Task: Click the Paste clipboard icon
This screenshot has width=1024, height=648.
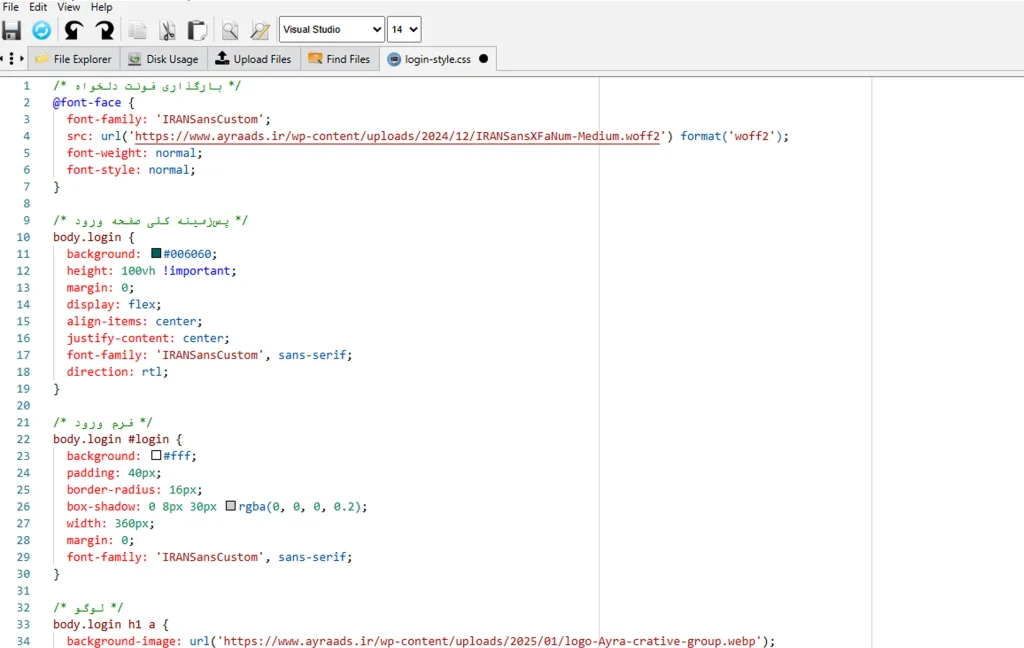Action: 197,30
